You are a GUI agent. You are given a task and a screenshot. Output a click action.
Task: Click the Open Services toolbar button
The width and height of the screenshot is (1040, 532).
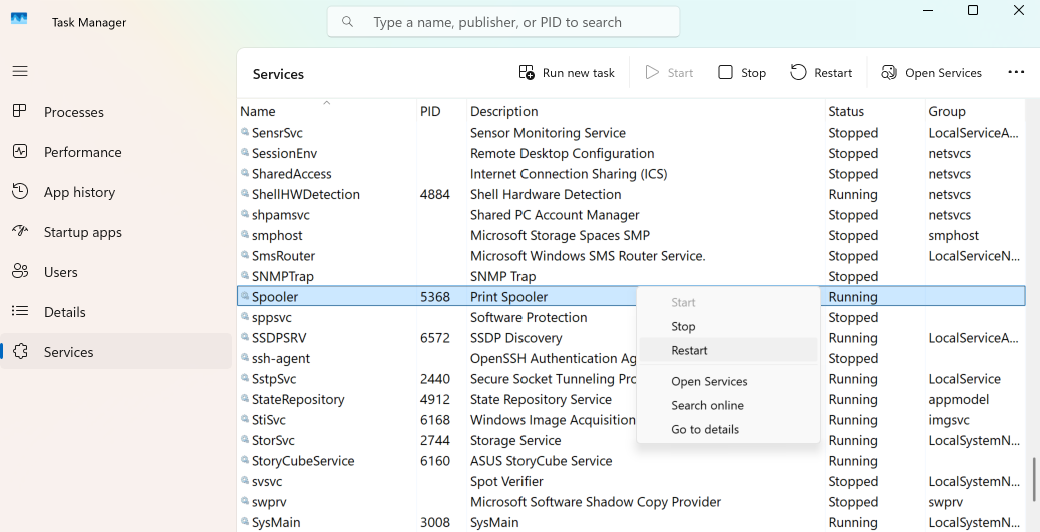[x=931, y=73]
